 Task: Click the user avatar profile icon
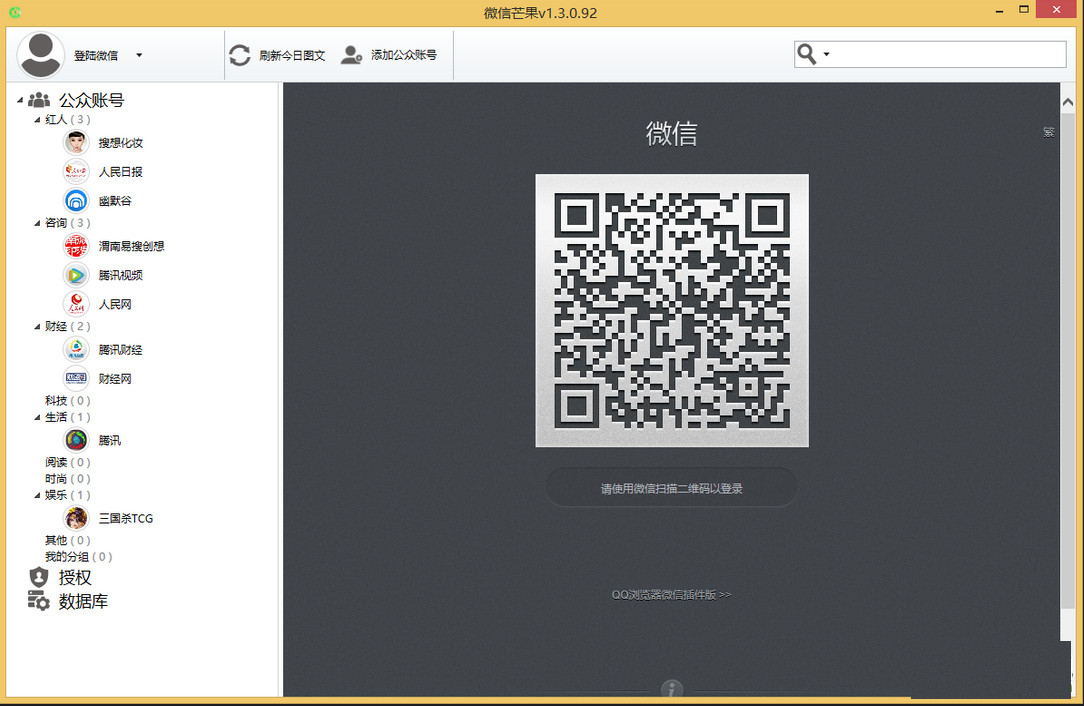click(x=41, y=55)
